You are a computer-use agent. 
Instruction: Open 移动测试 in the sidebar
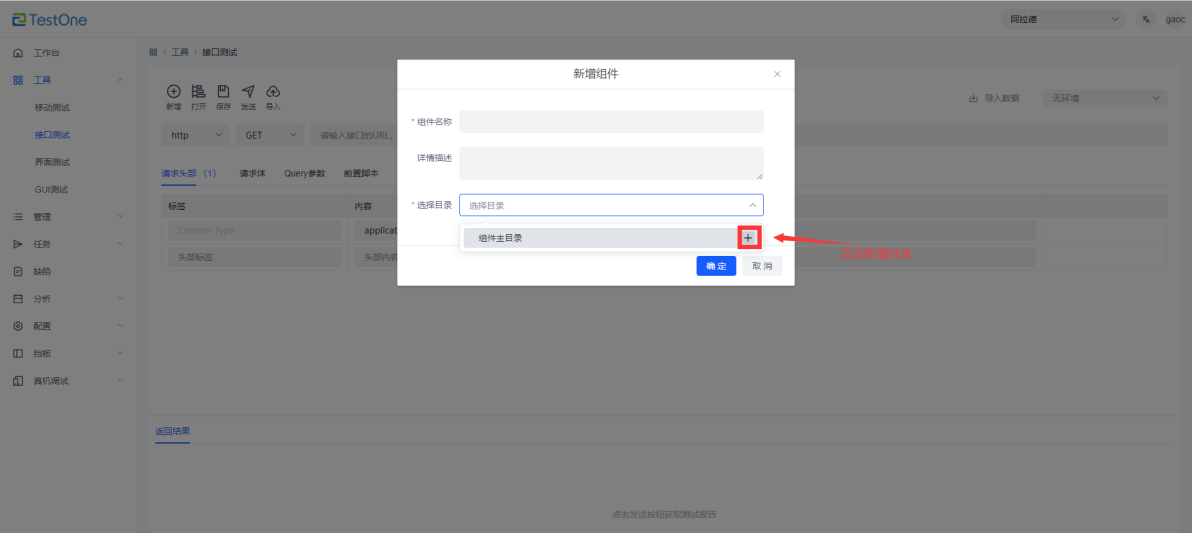point(52,107)
